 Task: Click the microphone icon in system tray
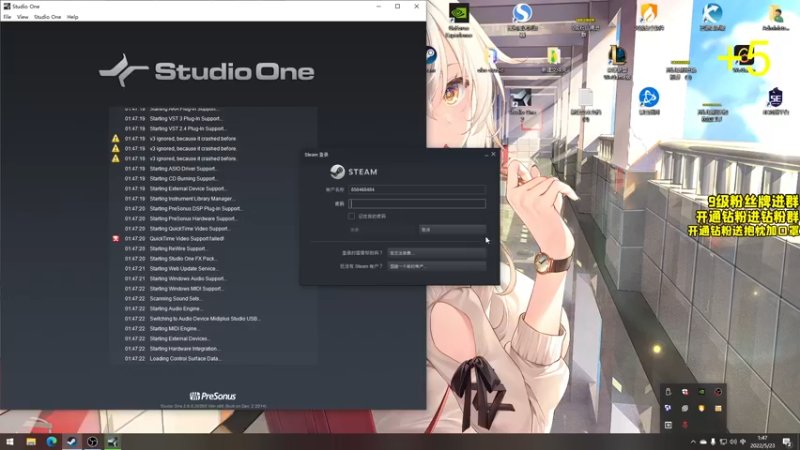coord(713,442)
